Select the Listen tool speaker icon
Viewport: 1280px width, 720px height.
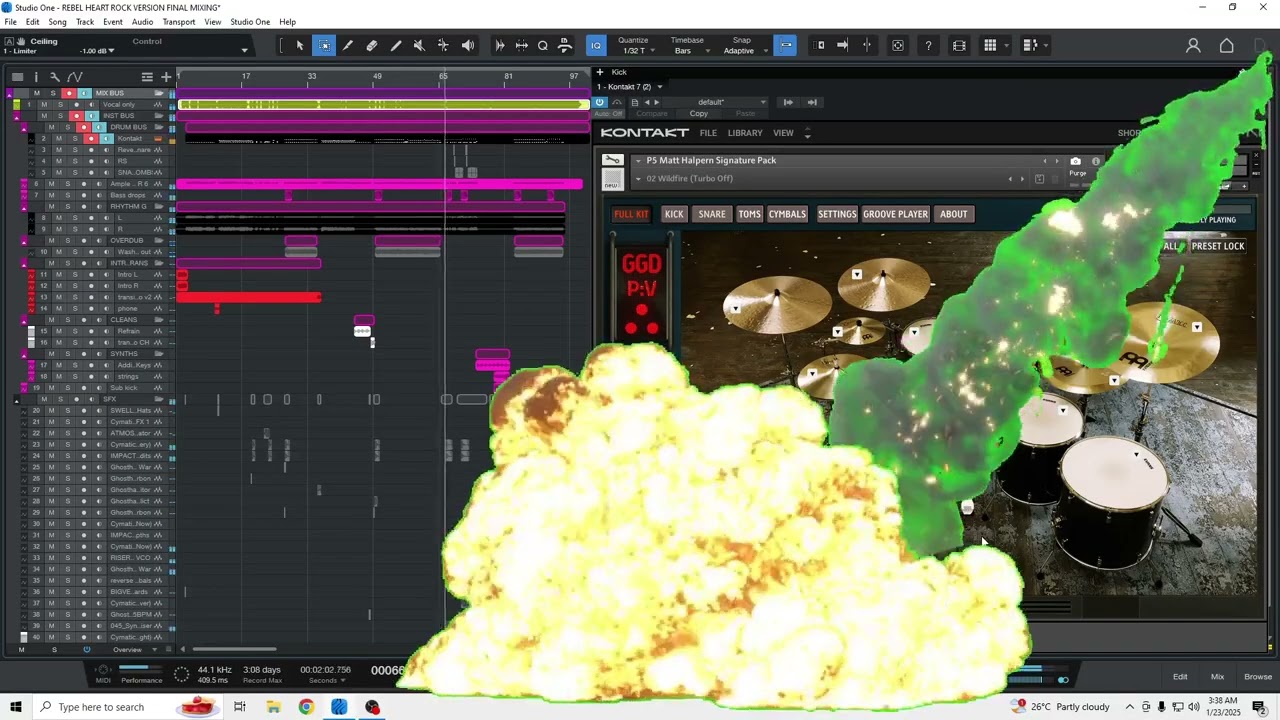pyautogui.click(x=468, y=45)
